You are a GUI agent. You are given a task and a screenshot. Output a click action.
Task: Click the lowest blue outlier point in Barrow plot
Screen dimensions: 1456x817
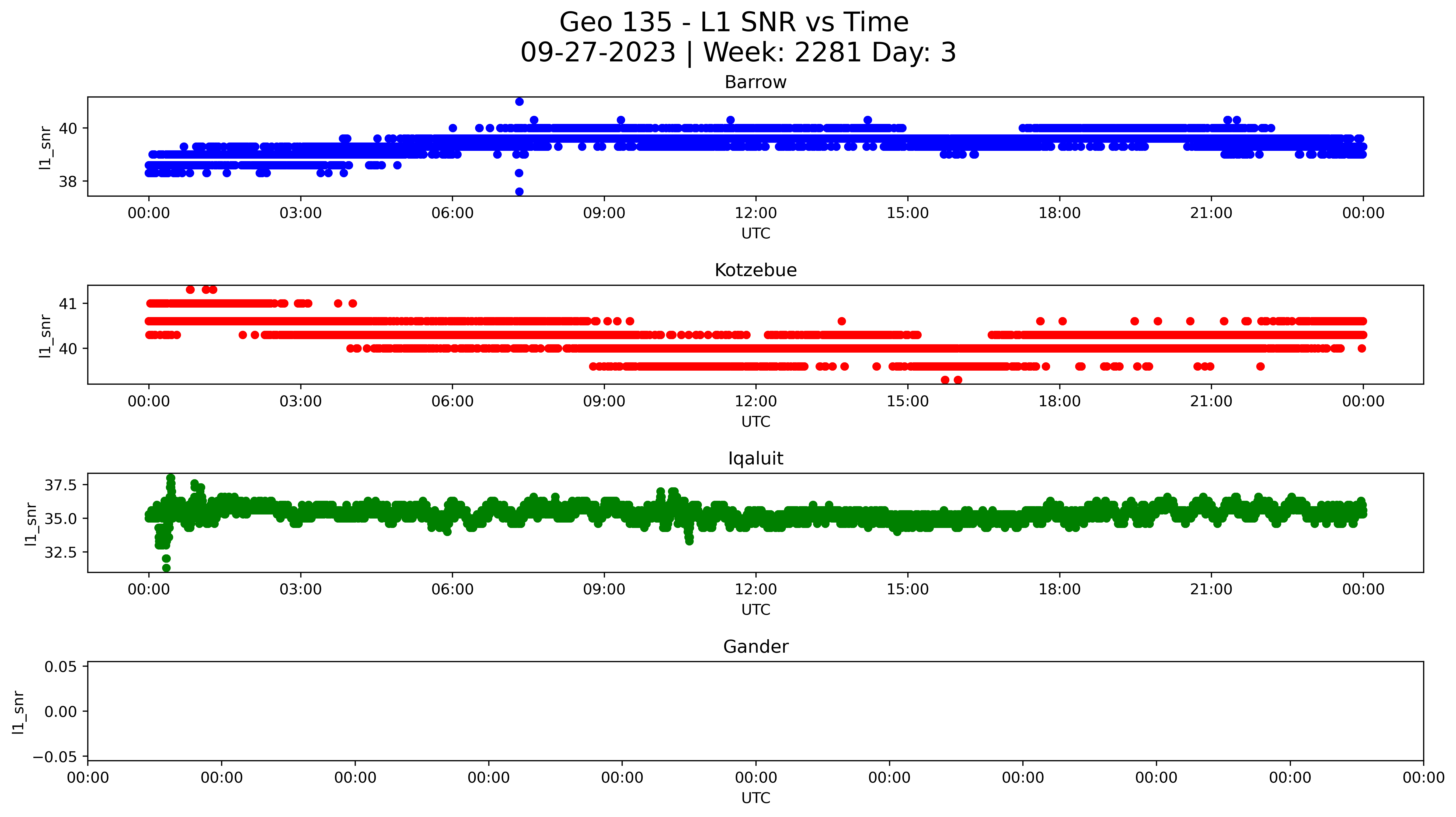point(520,192)
